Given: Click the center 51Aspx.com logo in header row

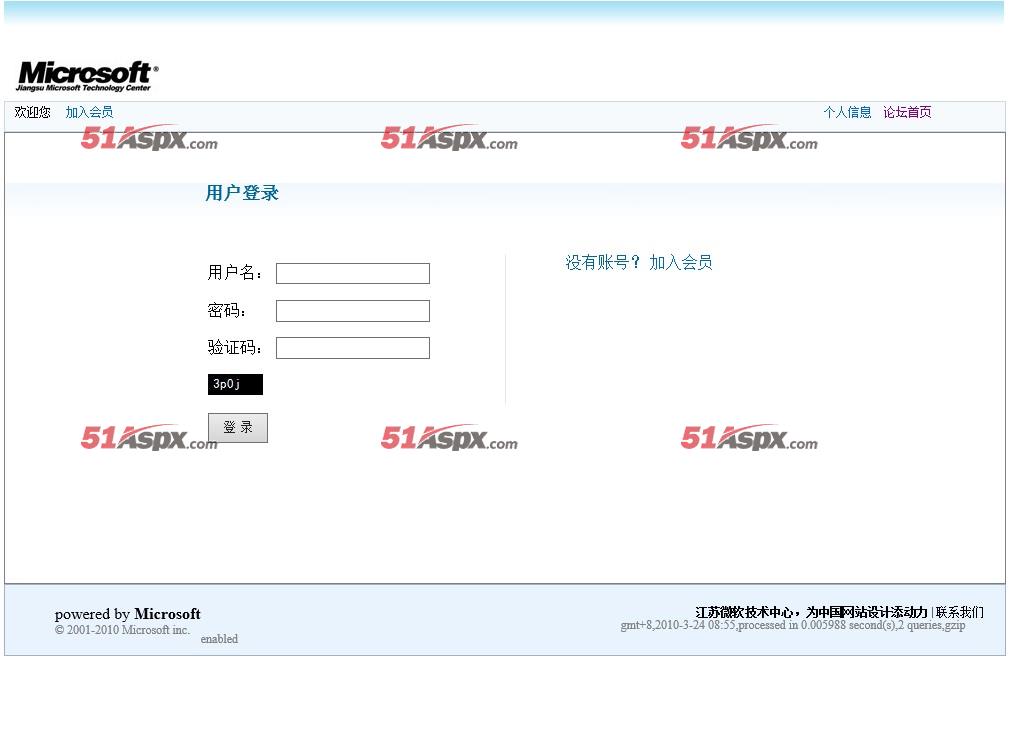Looking at the screenshot, I should coord(448,139).
